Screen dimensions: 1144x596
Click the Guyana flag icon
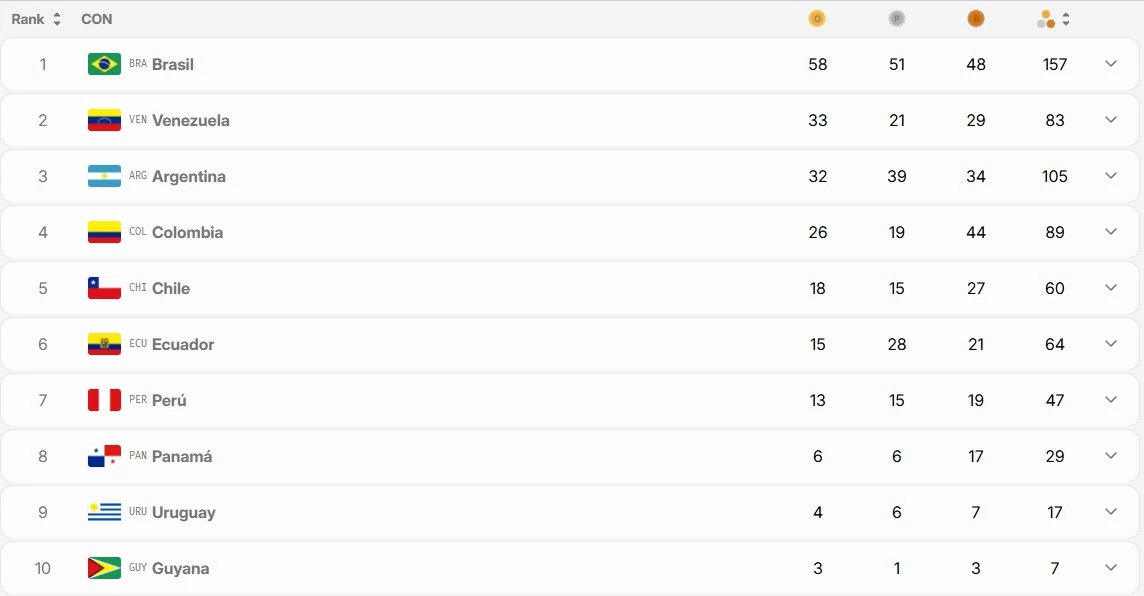click(x=104, y=568)
